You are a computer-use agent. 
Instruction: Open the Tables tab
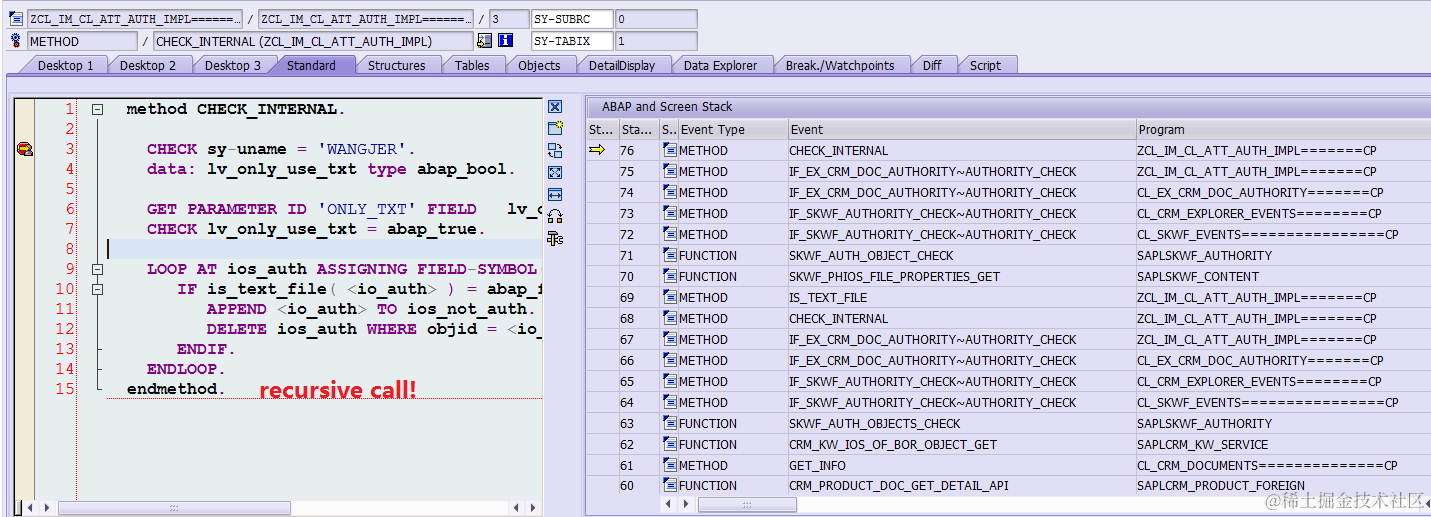[x=472, y=65]
